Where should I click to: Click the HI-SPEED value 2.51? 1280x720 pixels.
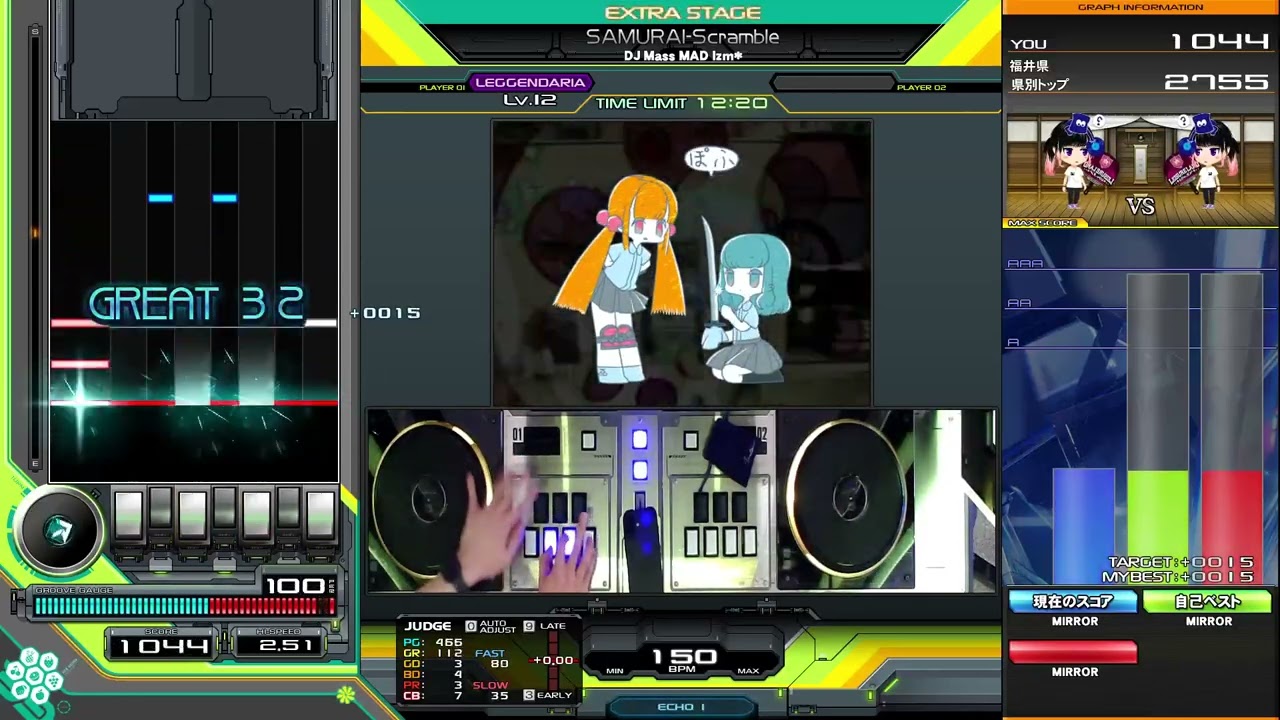pyautogui.click(x=287, y=645)
